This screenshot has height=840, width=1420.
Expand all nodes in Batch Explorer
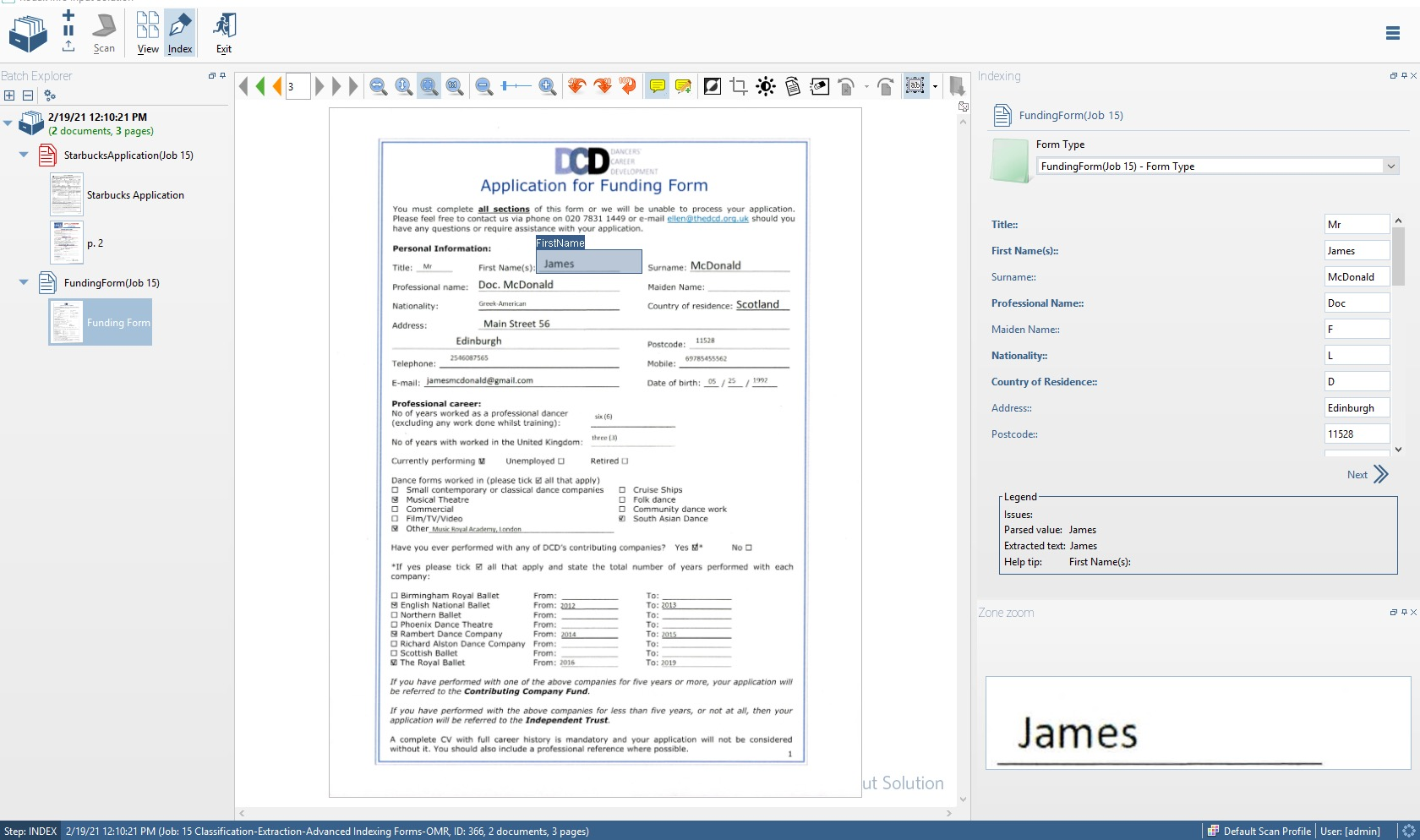9,95
